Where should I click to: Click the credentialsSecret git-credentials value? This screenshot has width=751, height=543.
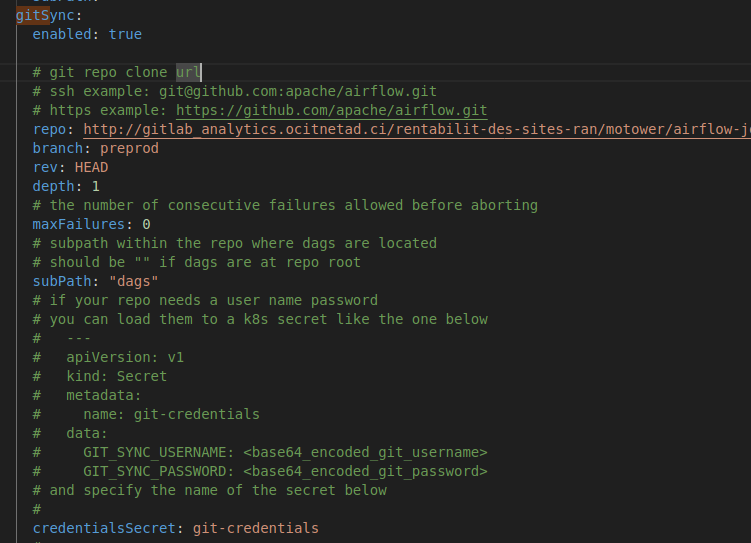[256, 528]
